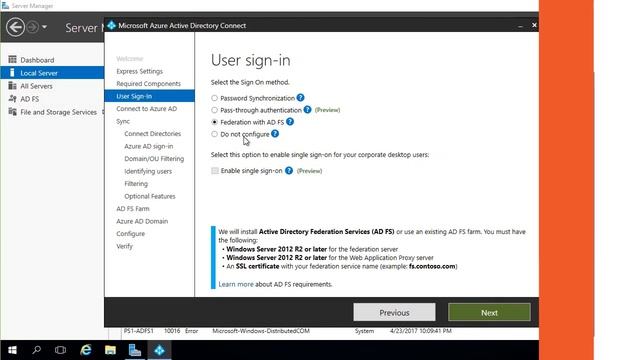Open help for Pass-through authentication
The width and height of the screenshot is (640, 360).
click(x=307, y=110)
